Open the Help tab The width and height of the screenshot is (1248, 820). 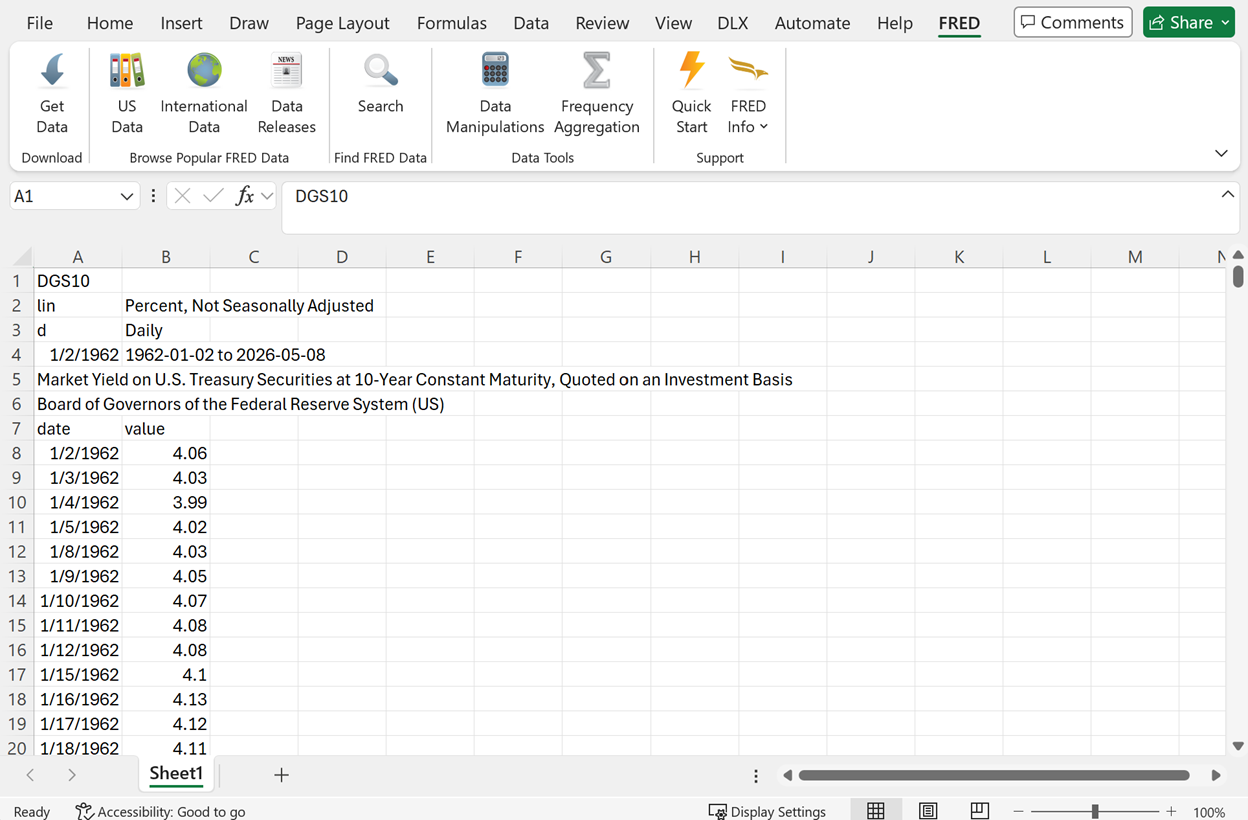tap(894, 23)
